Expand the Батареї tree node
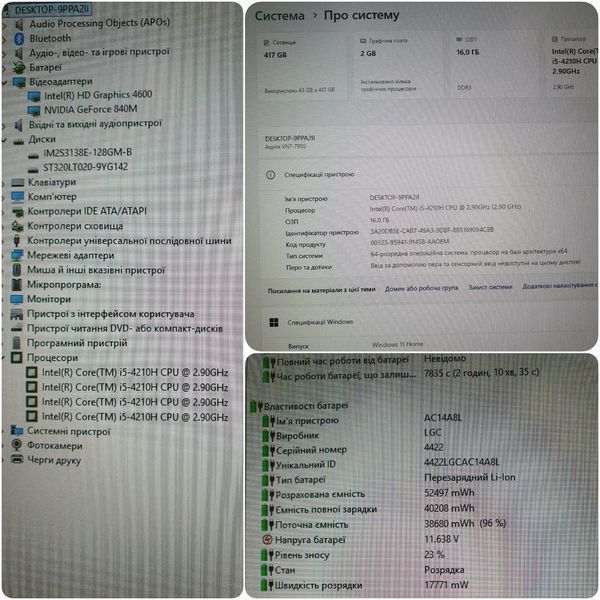This screenshot has width=600, height=600. pos(5,68)
